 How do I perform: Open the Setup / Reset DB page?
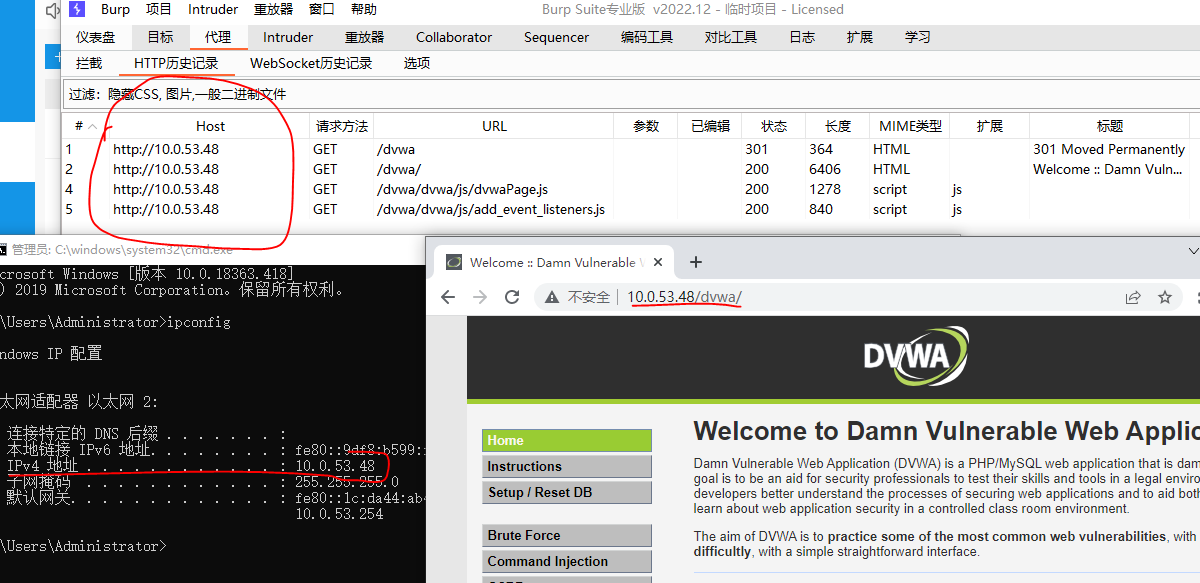(567, 492)
